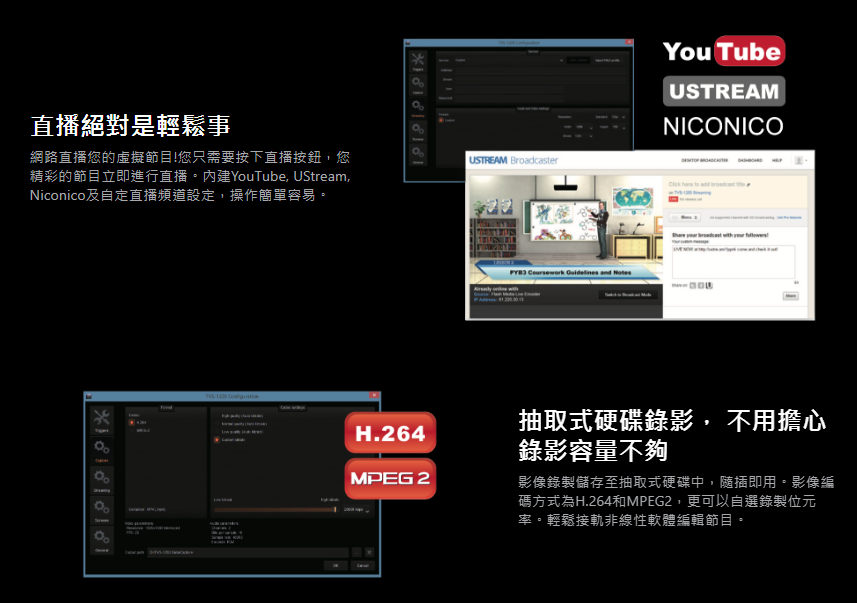Click the User field in streaming settings
The width and height of the screenshot is (857, 603).
[509, 89]
